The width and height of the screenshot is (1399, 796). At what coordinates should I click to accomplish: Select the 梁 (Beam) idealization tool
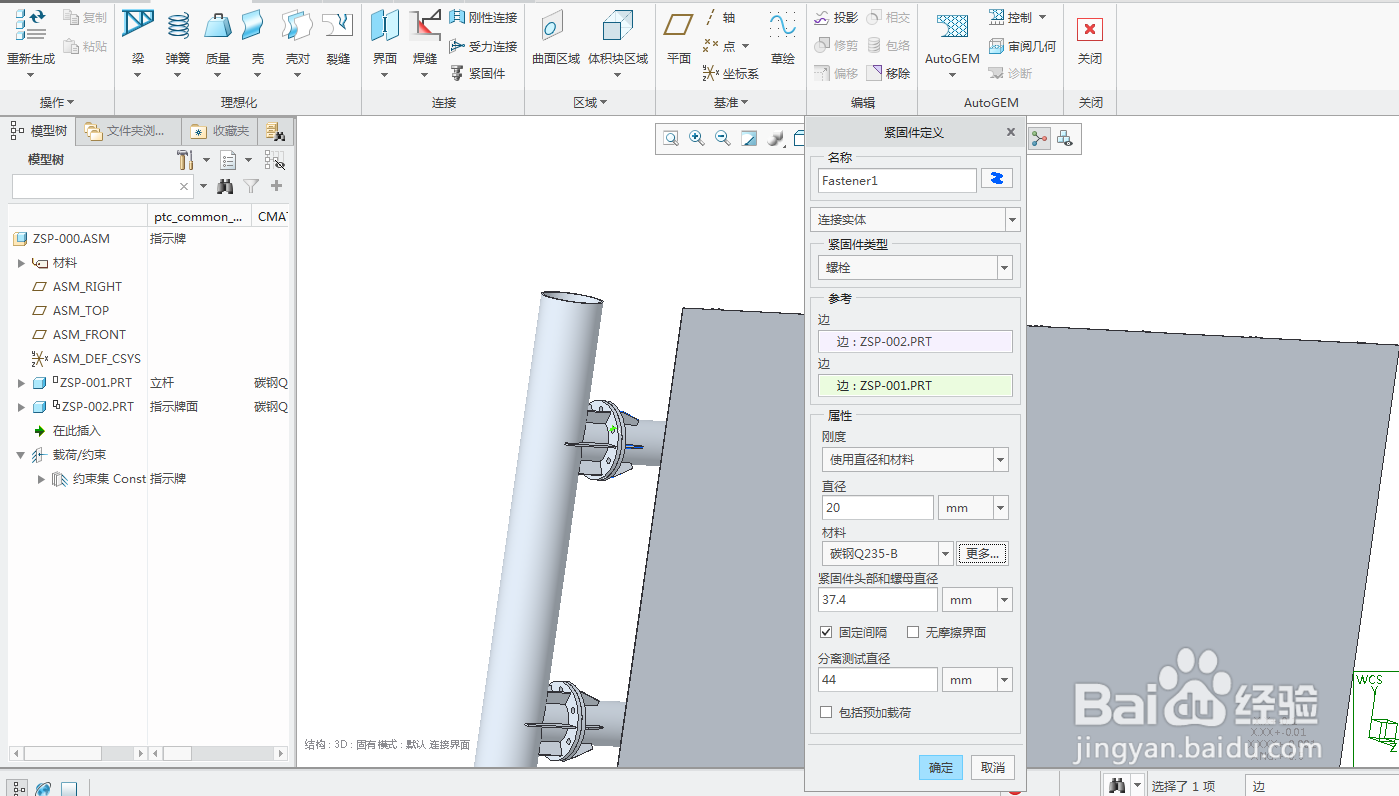point(138,24)
